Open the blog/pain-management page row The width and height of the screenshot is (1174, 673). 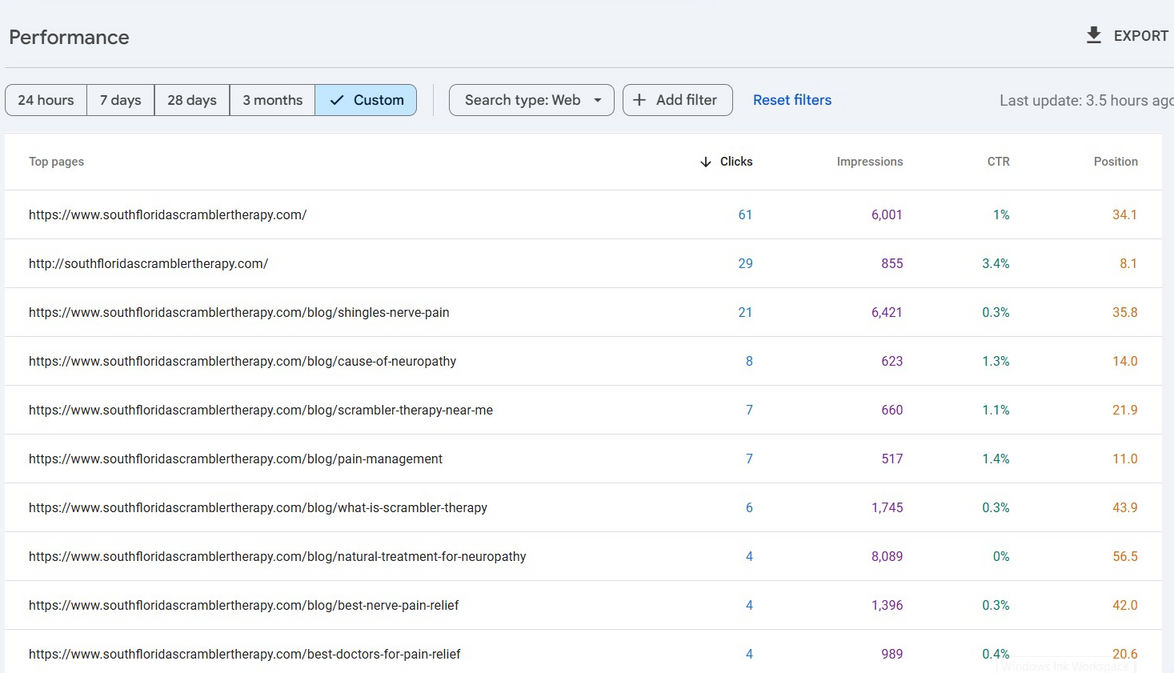pyautogui.click(x=583, y=458)
